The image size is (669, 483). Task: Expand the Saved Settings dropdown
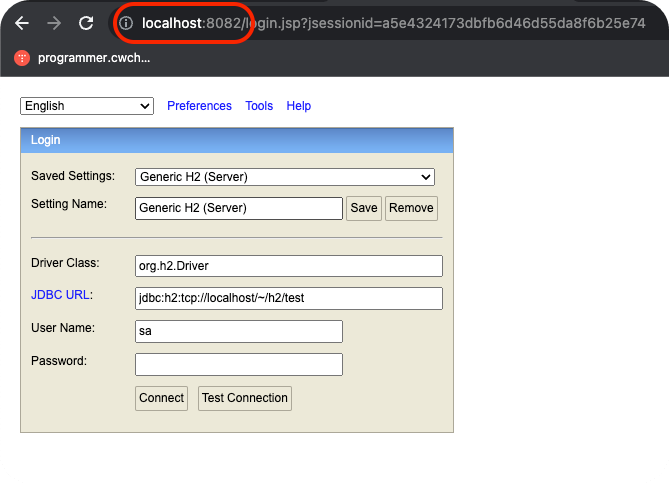coord(285,177)
